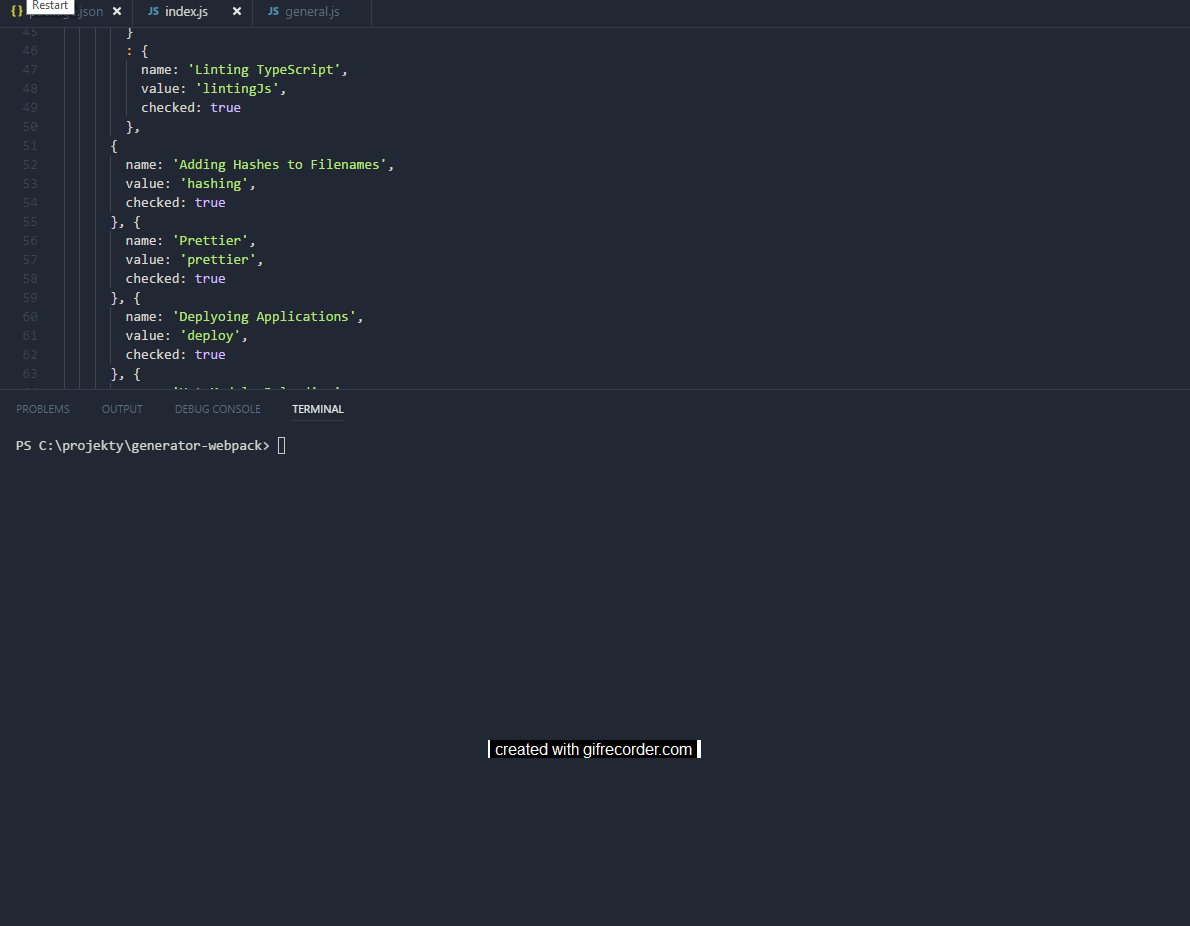The image size is (1190, 926).
Task: Focus the terminal prompt input
Action: click(282, 446)
